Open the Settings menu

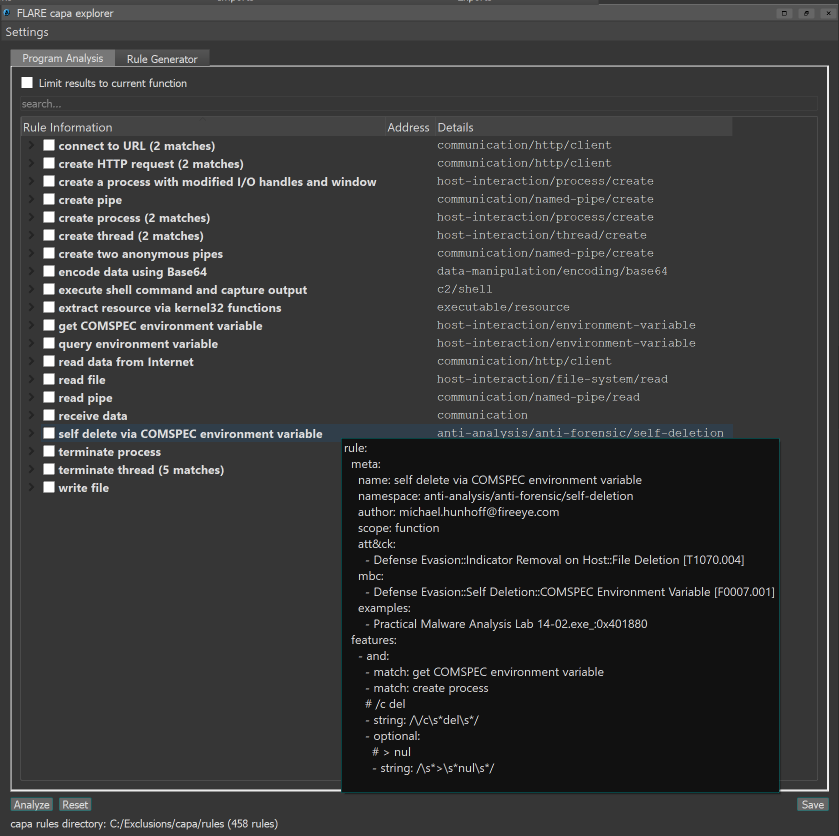[x=27, y=32]
